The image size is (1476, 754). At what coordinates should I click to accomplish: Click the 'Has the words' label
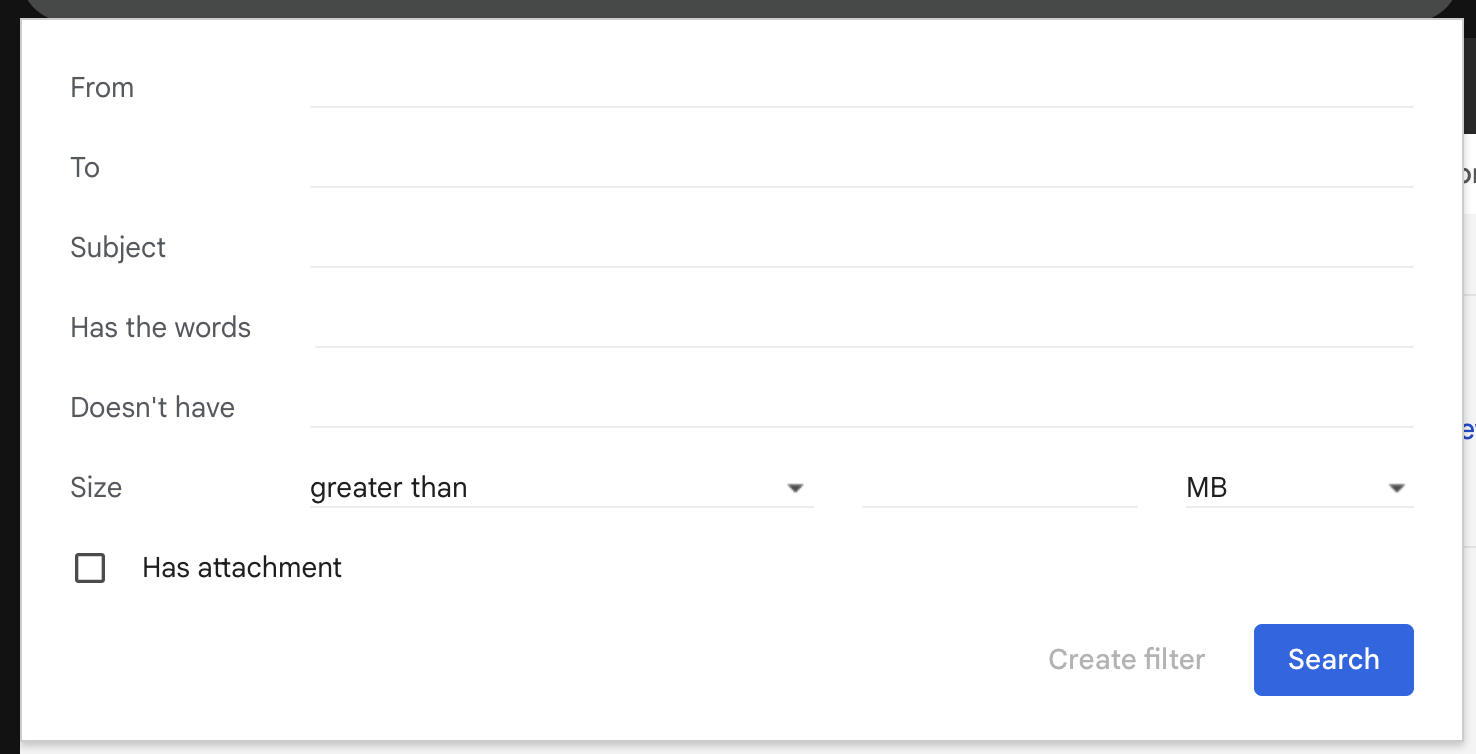(x=160, y=328)
